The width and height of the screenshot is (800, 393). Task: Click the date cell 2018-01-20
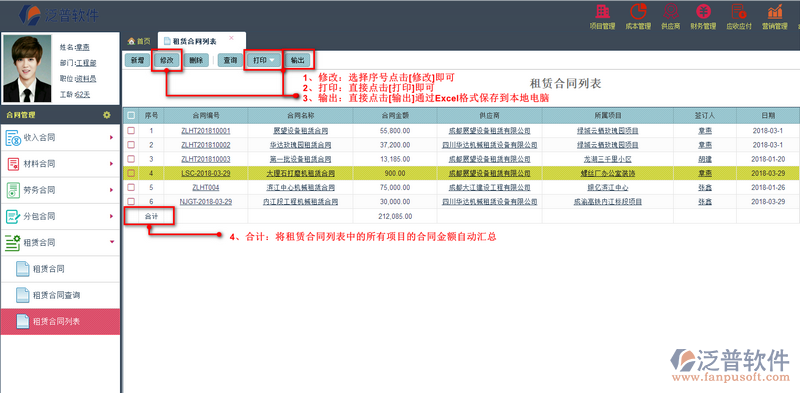pos(768,159)
